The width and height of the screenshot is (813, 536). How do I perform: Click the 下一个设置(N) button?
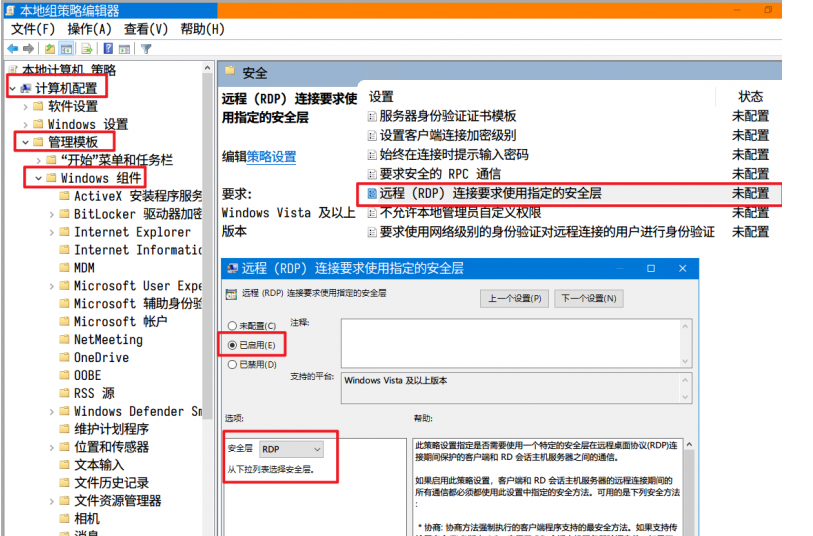click(x=588, y=298)
